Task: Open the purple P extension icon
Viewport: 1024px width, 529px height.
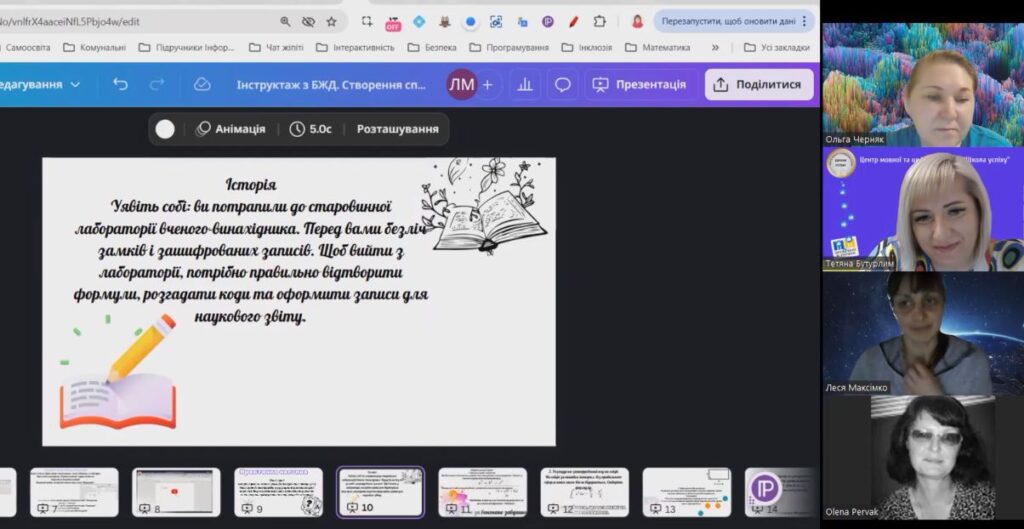Action: [548, 22]
